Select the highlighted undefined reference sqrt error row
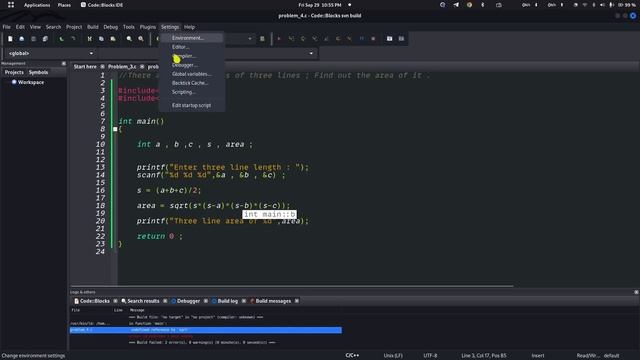 206,330
